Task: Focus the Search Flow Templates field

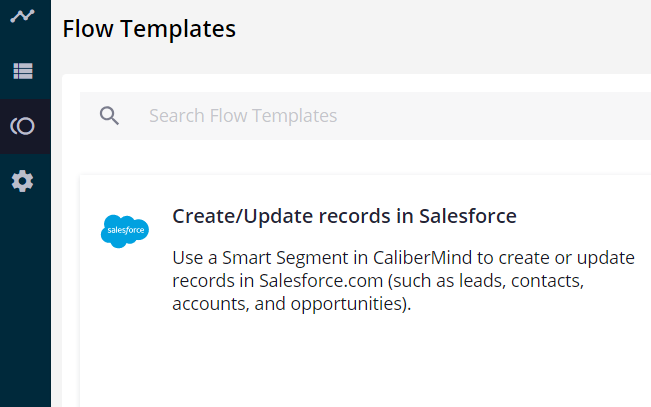Action: tap(390, 116)
